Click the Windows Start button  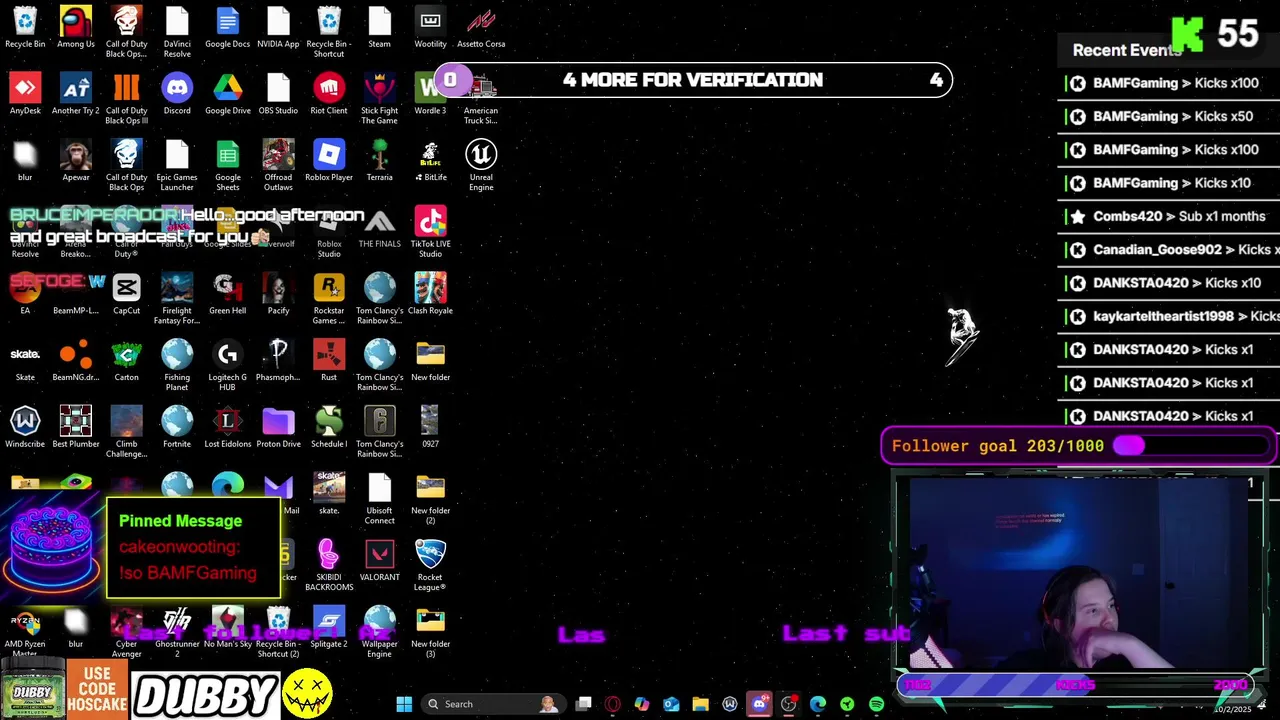404,704
